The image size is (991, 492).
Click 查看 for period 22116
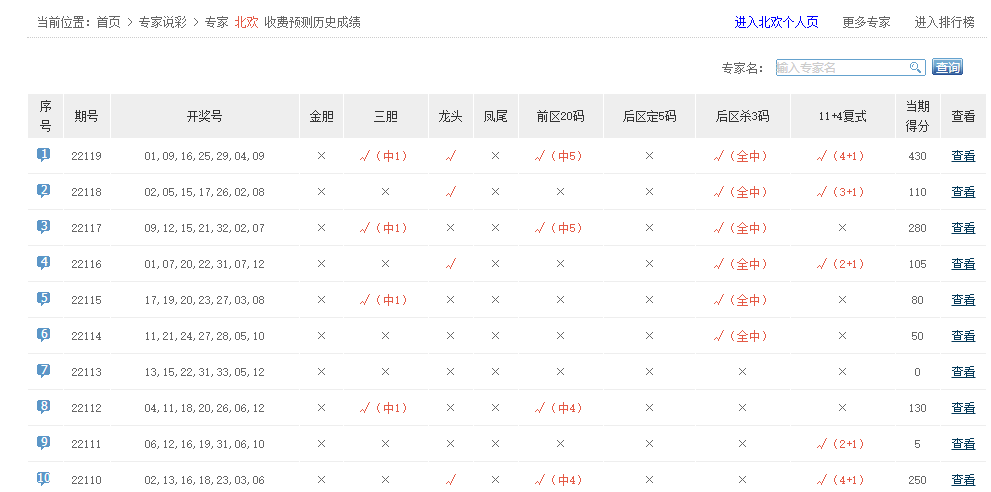pyautogui.click(x=963, y=264)
